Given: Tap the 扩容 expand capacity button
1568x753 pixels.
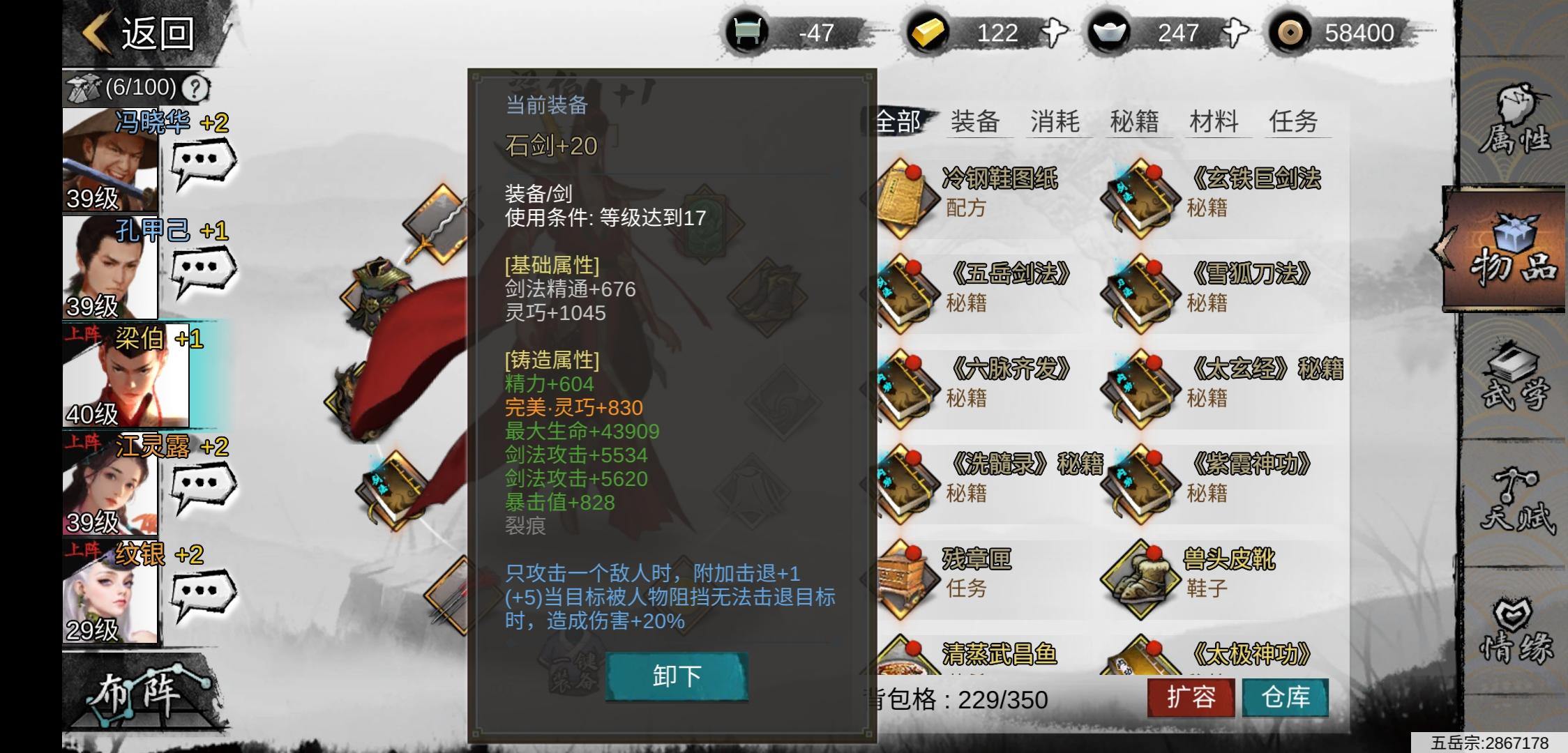Looking at the screenshot, I should (x=1191, y=697).
